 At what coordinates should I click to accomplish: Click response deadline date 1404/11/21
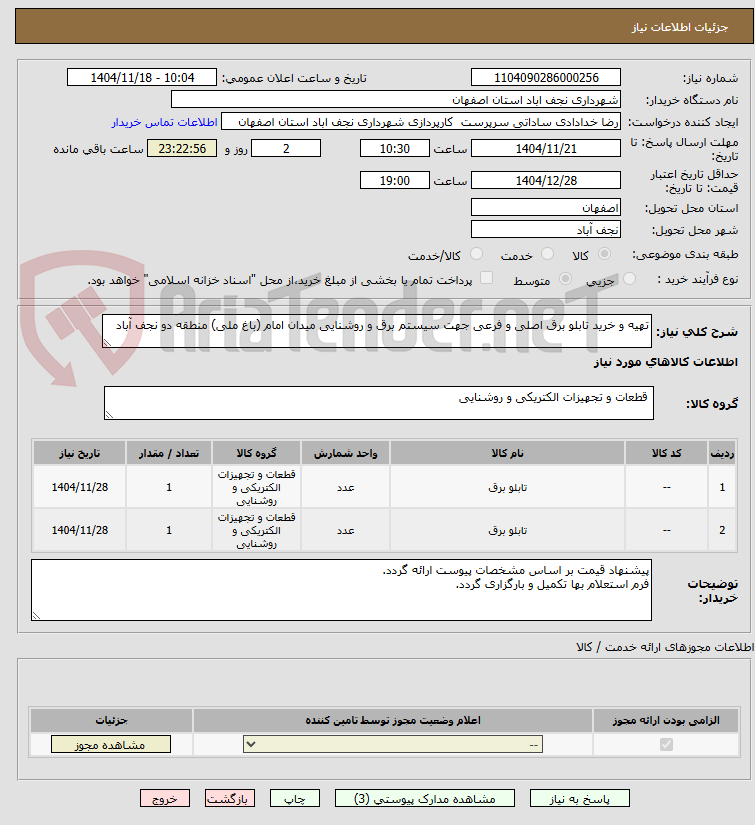tap(546, 148)
